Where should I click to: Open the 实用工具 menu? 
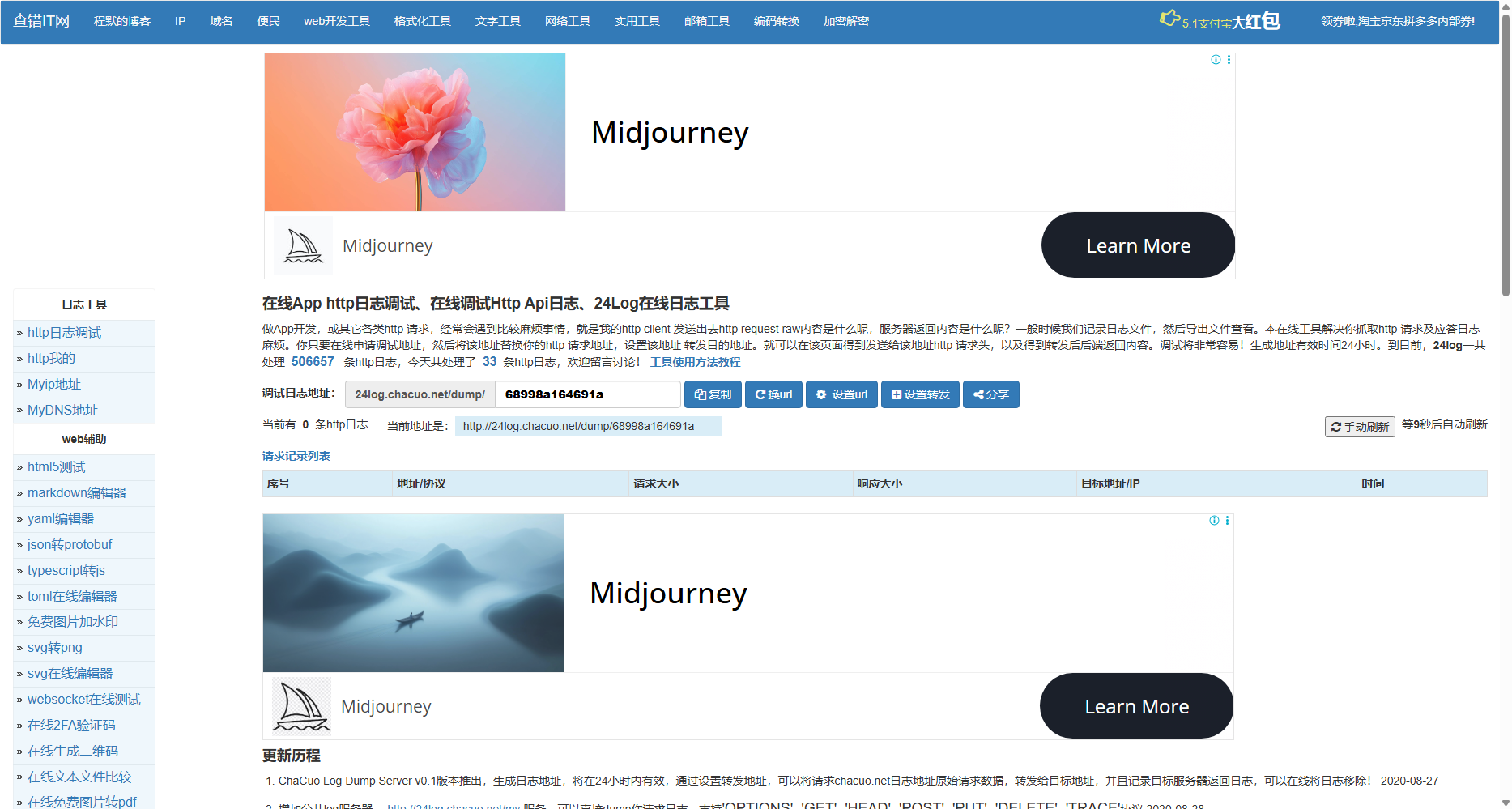637,21
